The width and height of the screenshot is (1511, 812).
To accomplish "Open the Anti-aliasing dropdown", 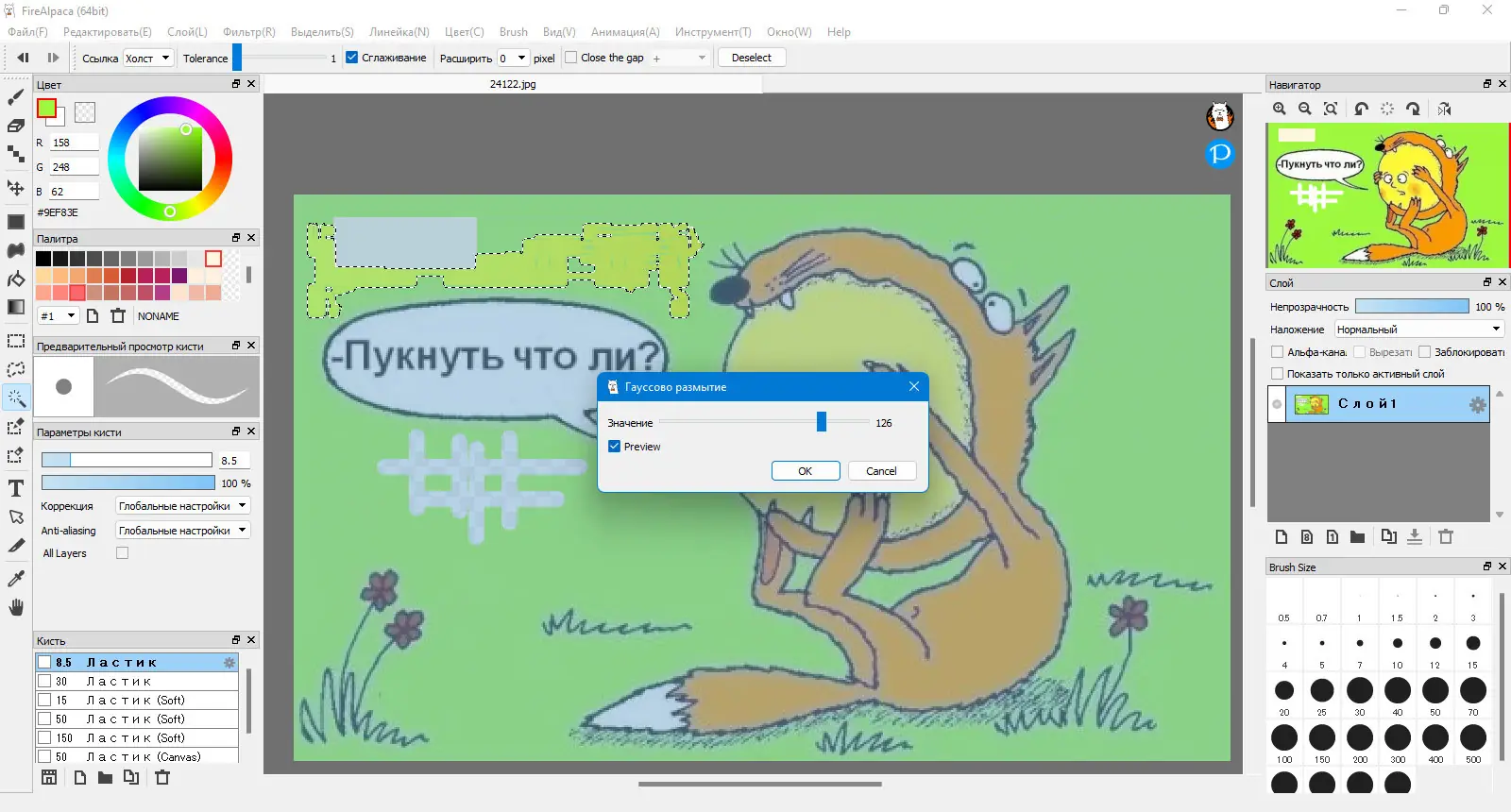I will pos(182,531).
